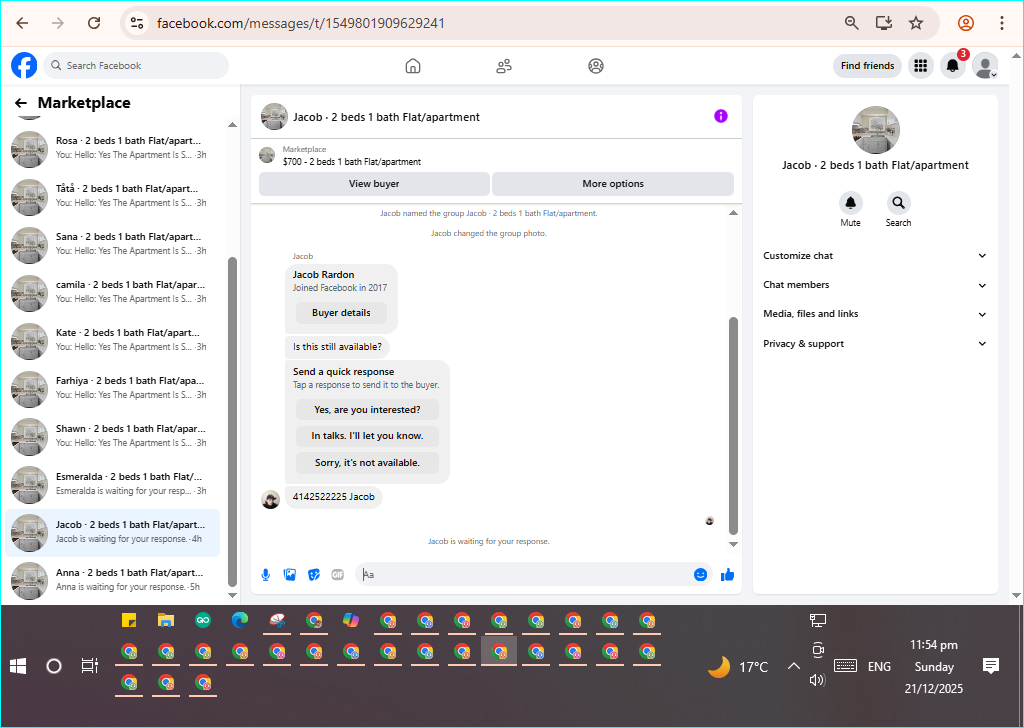Click the browser reload icon
This screenshot has width=1024, height=728.
click(94, 24)
